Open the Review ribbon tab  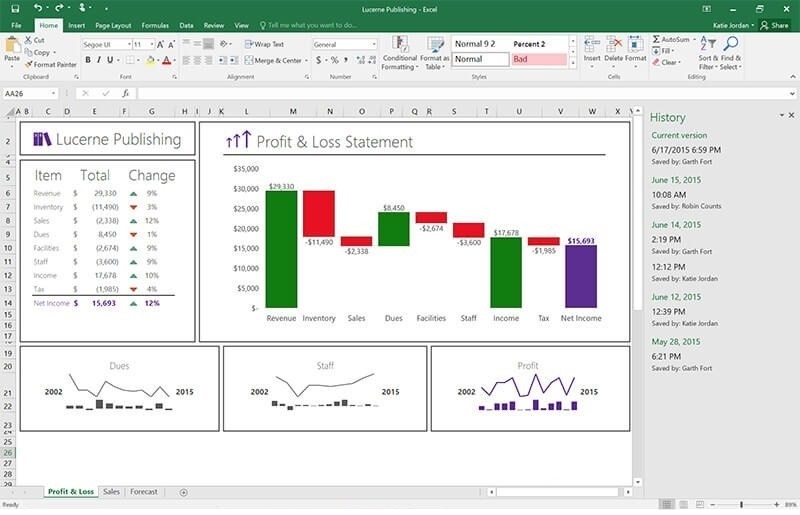pos(214,25)
